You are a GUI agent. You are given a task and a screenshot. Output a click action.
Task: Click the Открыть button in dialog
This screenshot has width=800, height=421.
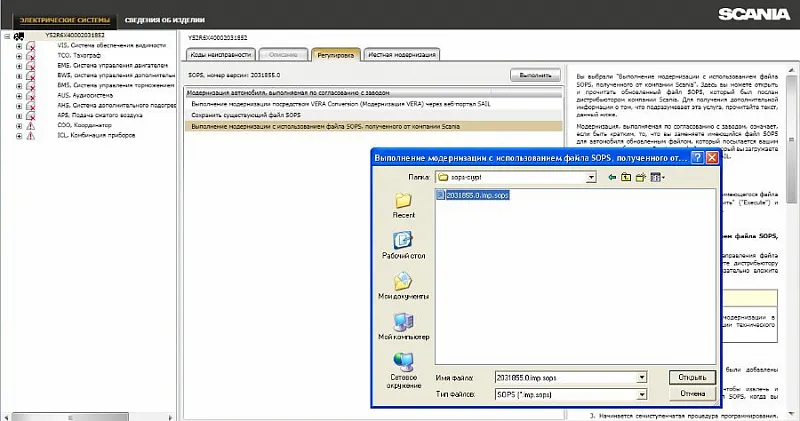point(692,377)
